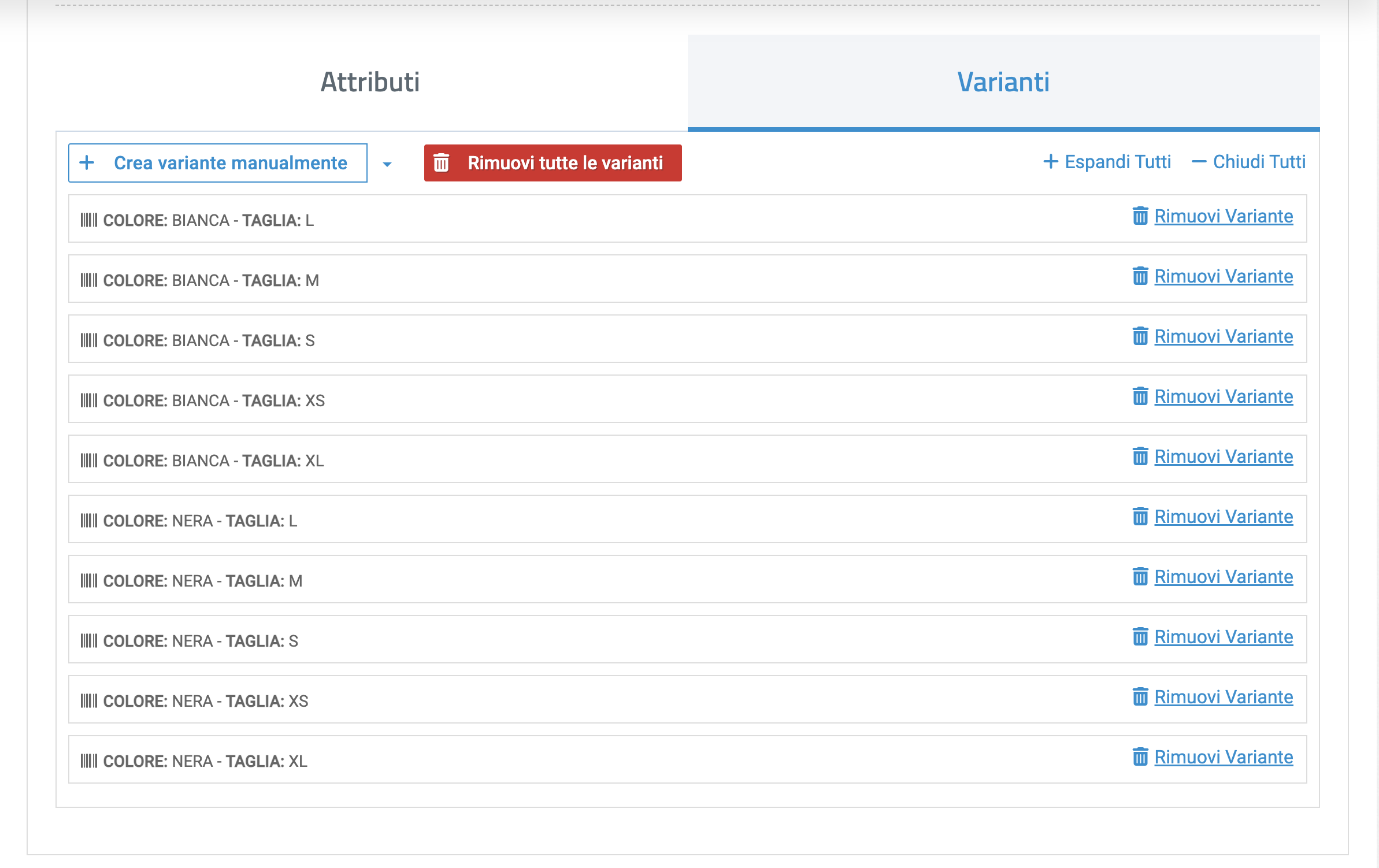Screen dimensions: 1379x868
Task: Click barcode icon for BIANCA TAGLIA L
Action: click(89, 220)
